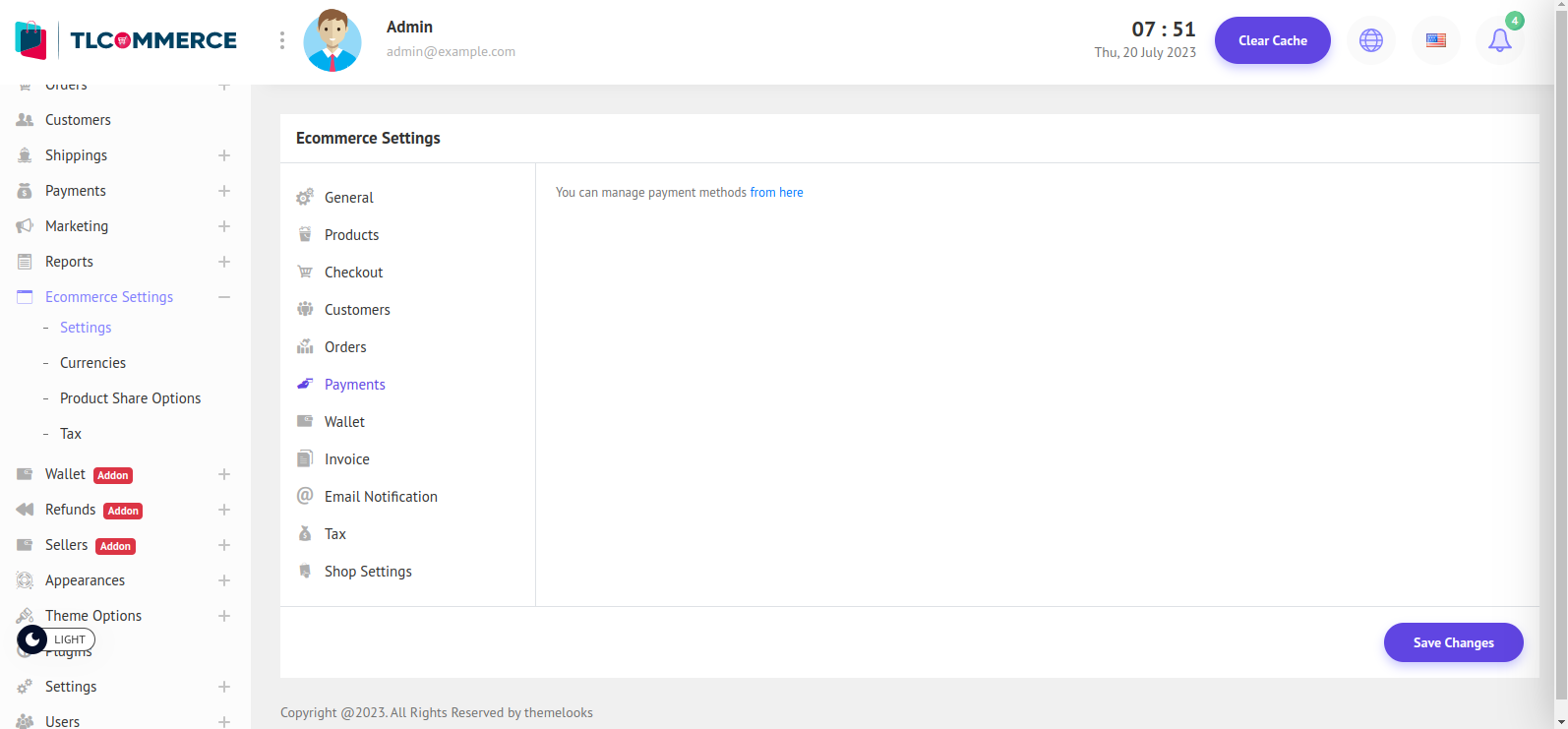Click the Admin profile avatar
Image resolution: width=1568 pixels, height=729 pixels.
332,41
